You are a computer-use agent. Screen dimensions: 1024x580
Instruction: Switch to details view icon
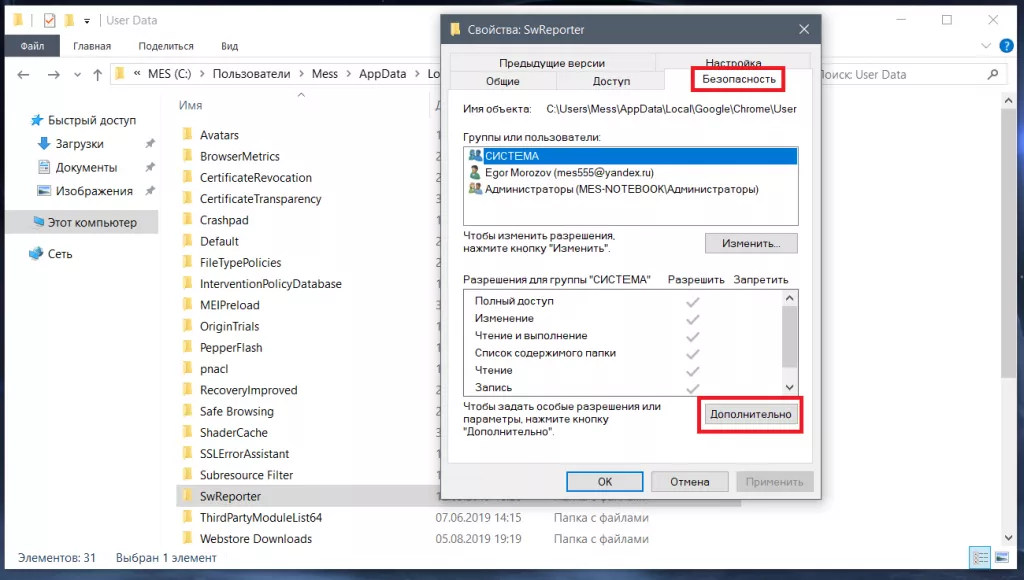[980, 558]
